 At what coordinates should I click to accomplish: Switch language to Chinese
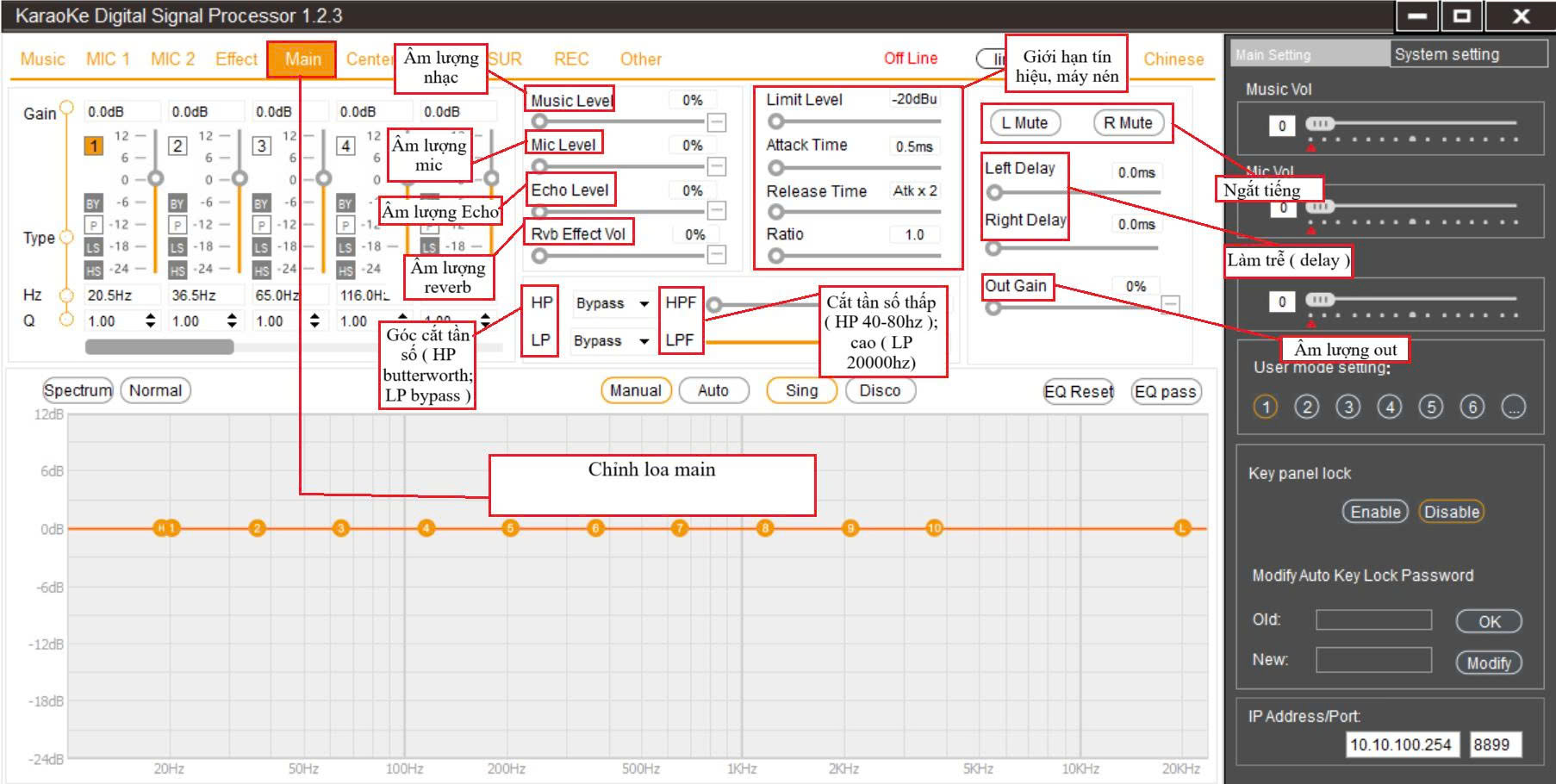(1173, 59)
